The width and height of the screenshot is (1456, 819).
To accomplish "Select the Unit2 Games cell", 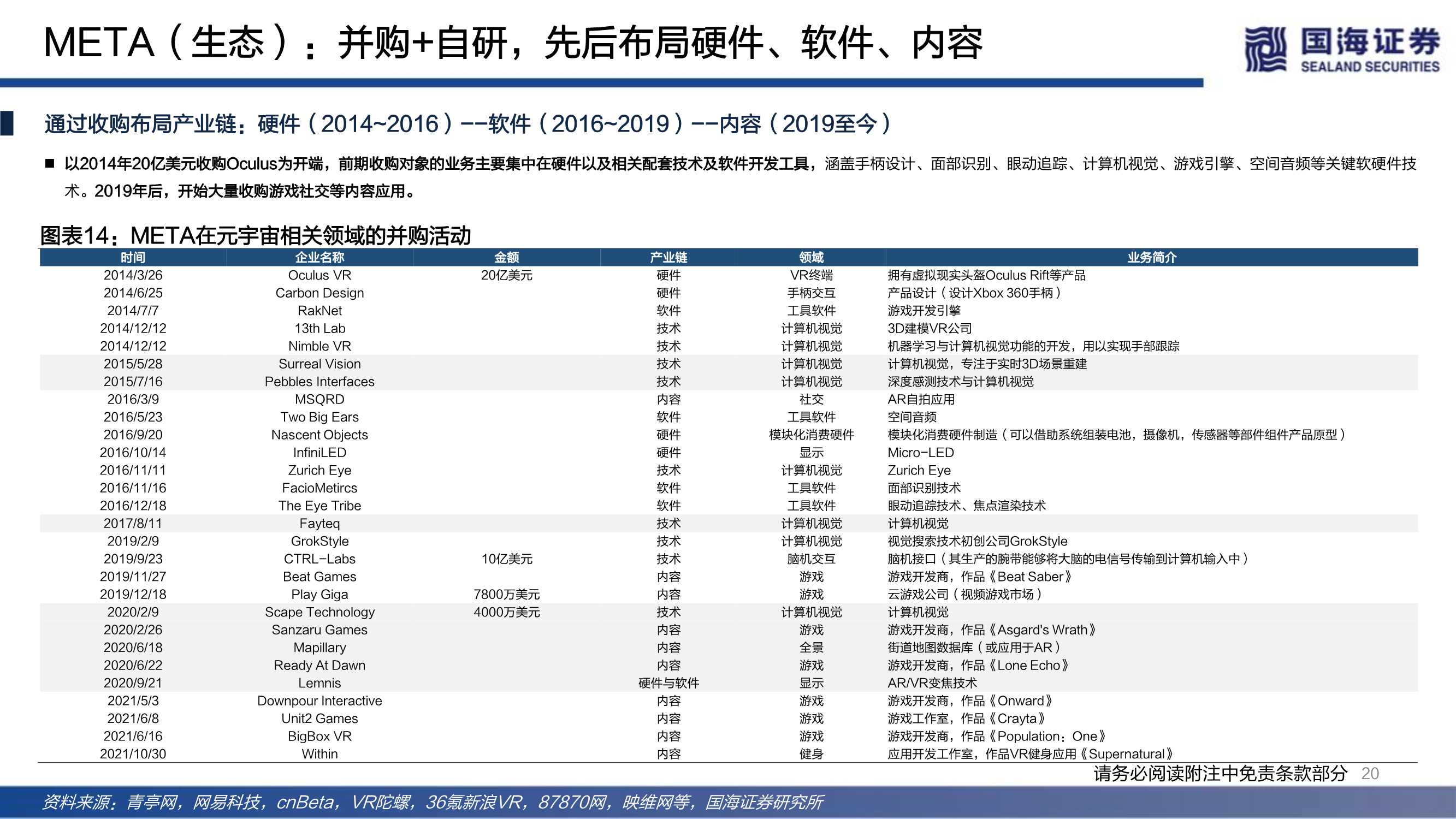I will point(319,719).
